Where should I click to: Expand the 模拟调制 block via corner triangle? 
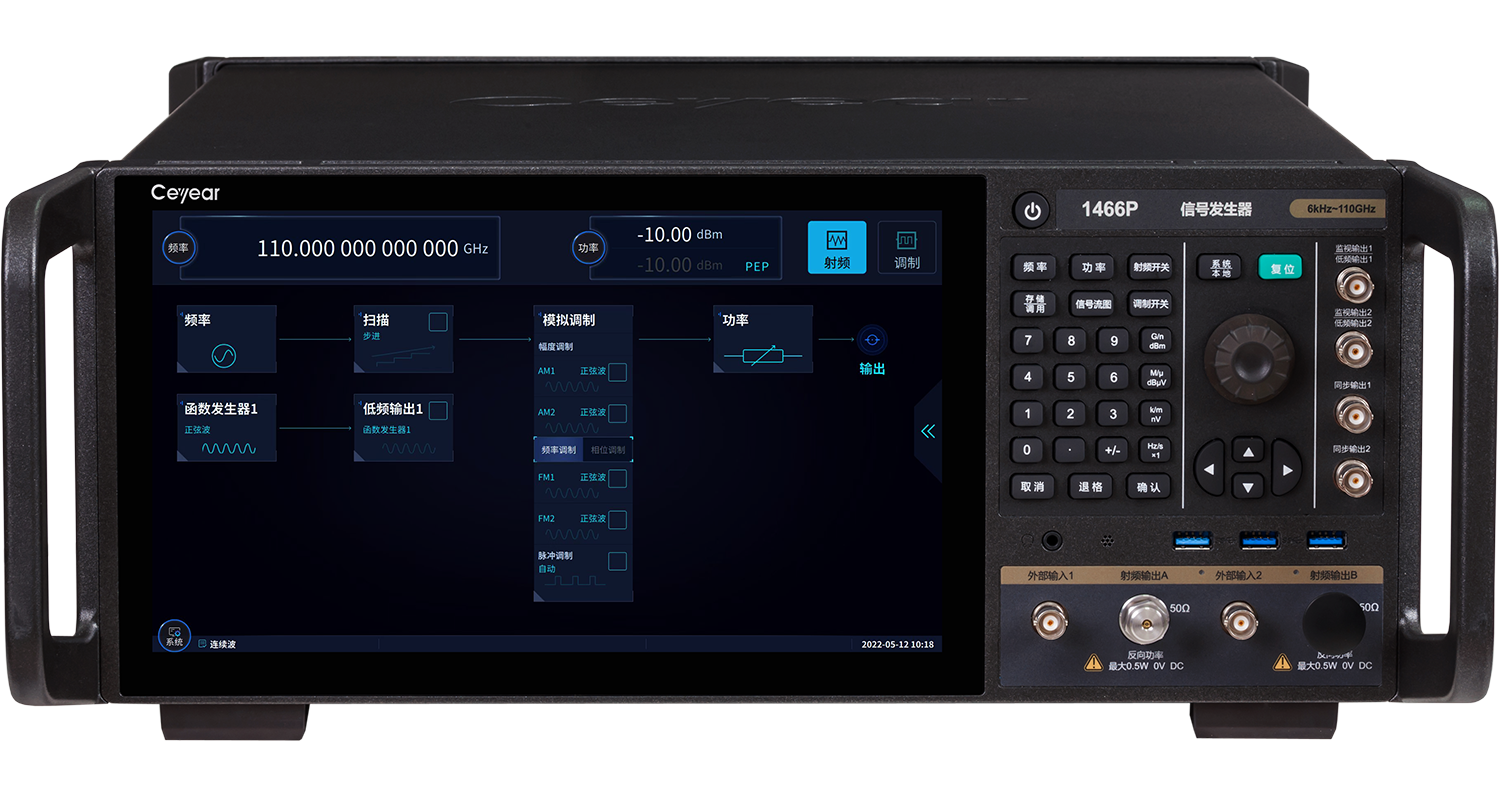[540, 596]
